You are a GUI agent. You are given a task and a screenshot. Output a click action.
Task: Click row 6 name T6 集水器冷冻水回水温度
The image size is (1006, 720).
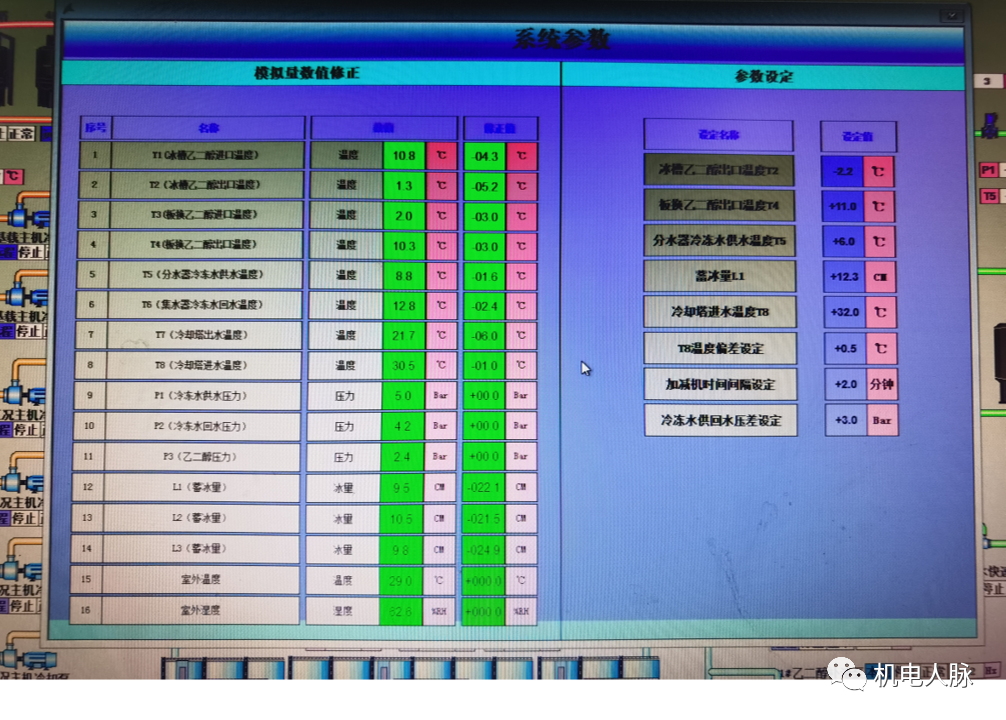pos(203,305)
